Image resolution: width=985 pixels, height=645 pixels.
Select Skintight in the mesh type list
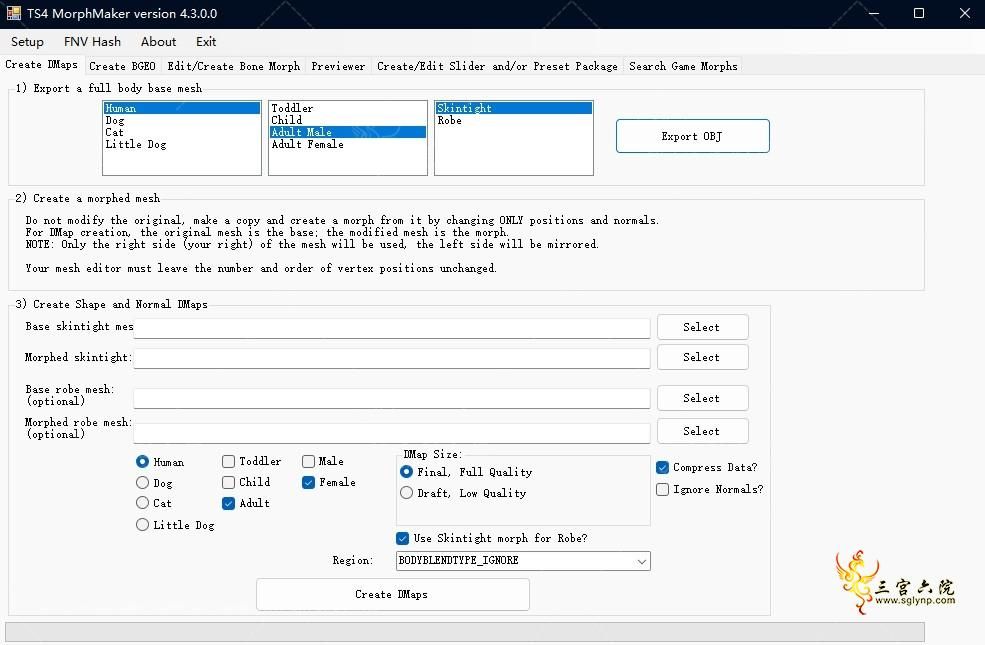(x=513, y=108)
